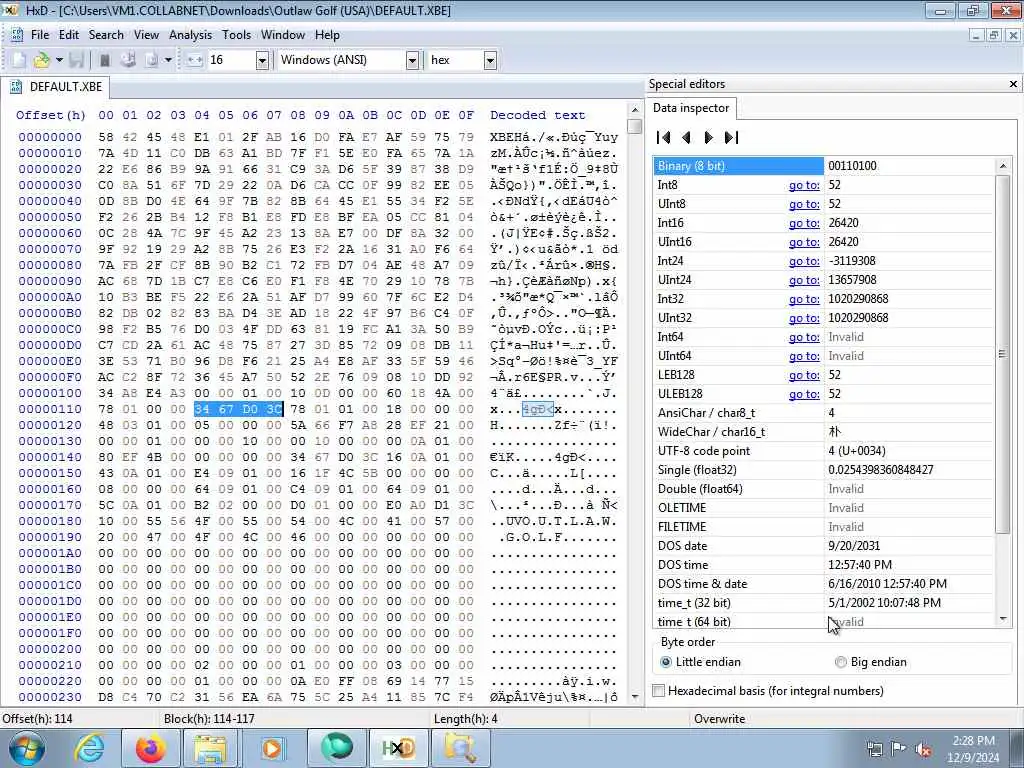The height and width of the screenshot is (768, 1024).
Task: Click go to link for Int64
Action: click(x=804, y=337)
